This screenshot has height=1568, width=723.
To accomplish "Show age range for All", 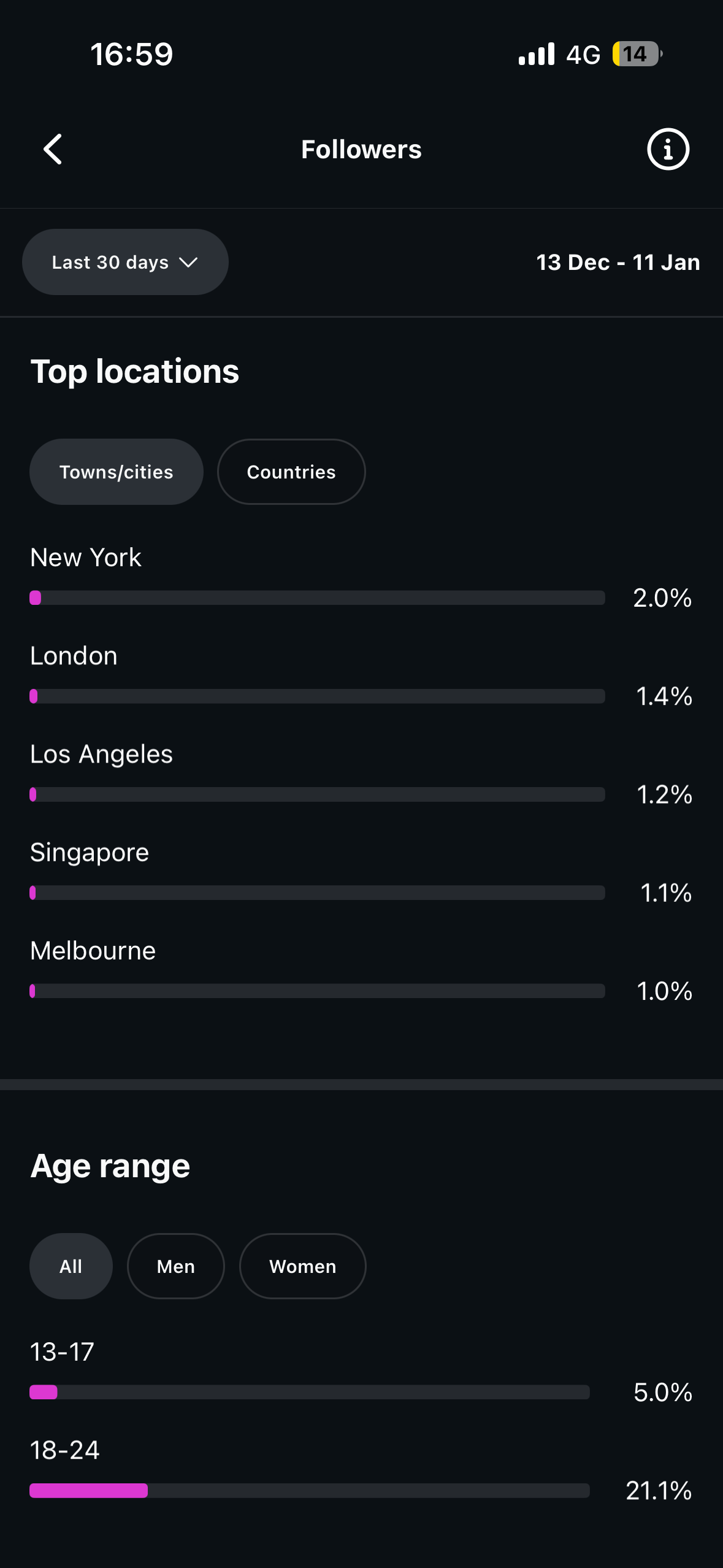I will pyautogui.click(x=71, y=1266).
